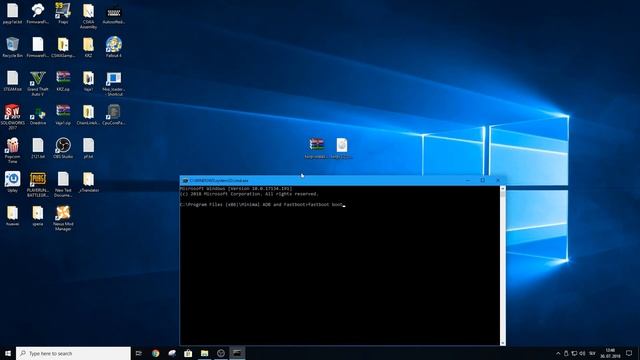The height and width of the screenshot is (360, 640).
Task: Open the Windows Start menu
Action: (8, 353)
